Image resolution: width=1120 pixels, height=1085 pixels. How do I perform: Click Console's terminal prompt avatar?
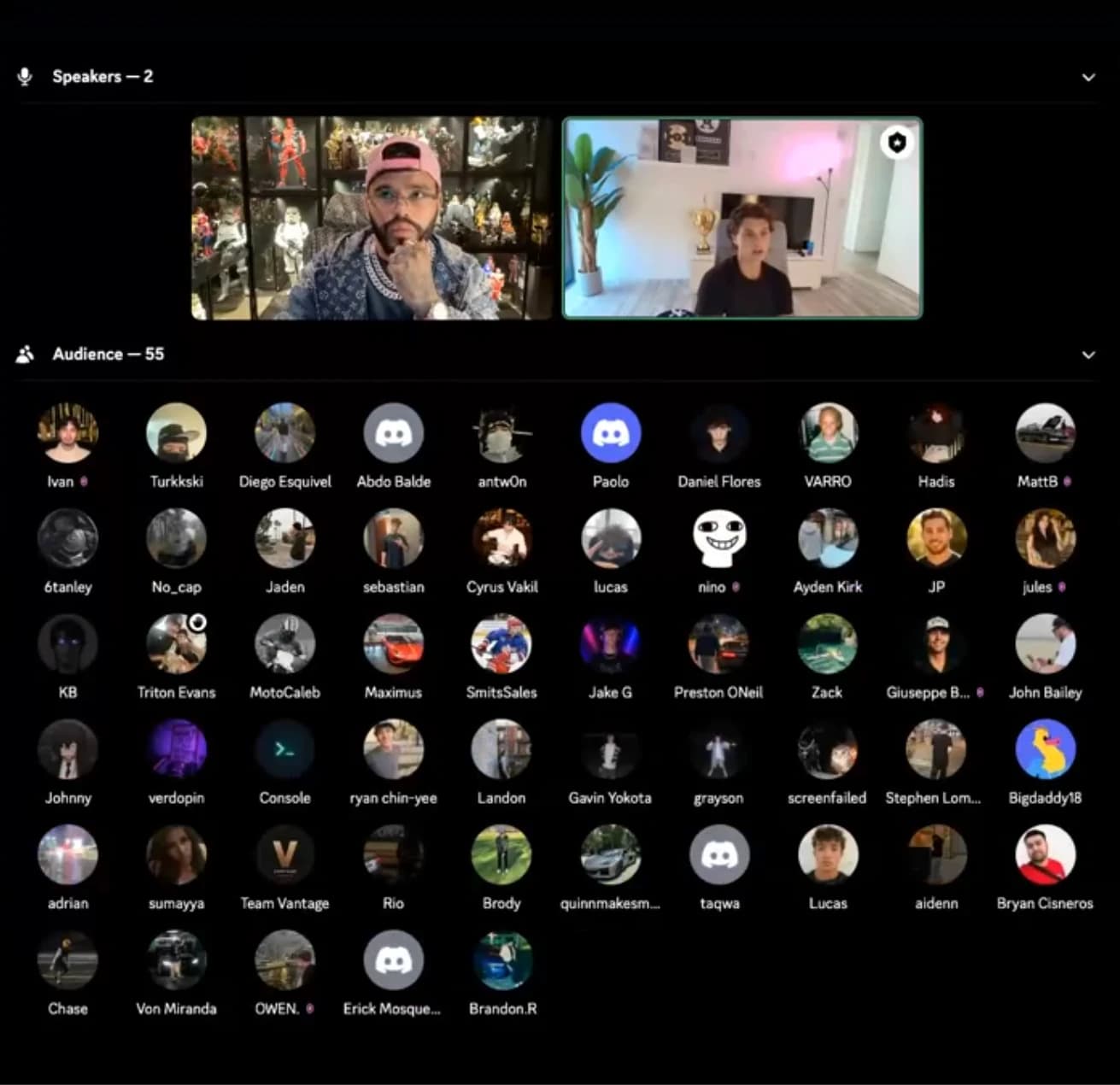coord(285,749)
